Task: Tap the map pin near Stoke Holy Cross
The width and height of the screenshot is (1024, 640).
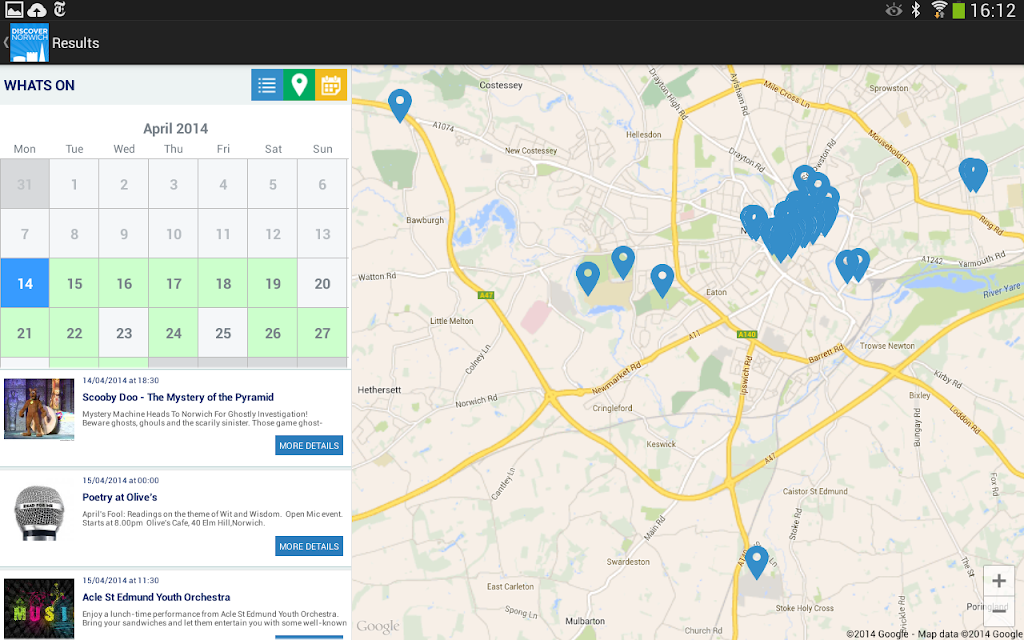Action: click(x=757, y=562)
